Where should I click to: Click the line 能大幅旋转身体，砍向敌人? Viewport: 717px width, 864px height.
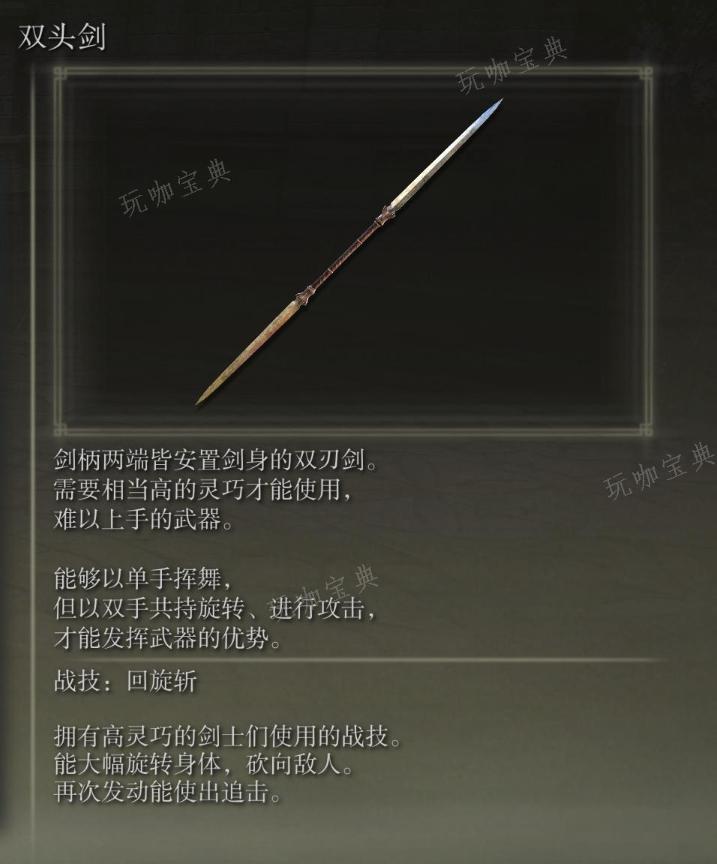point(203,764)
